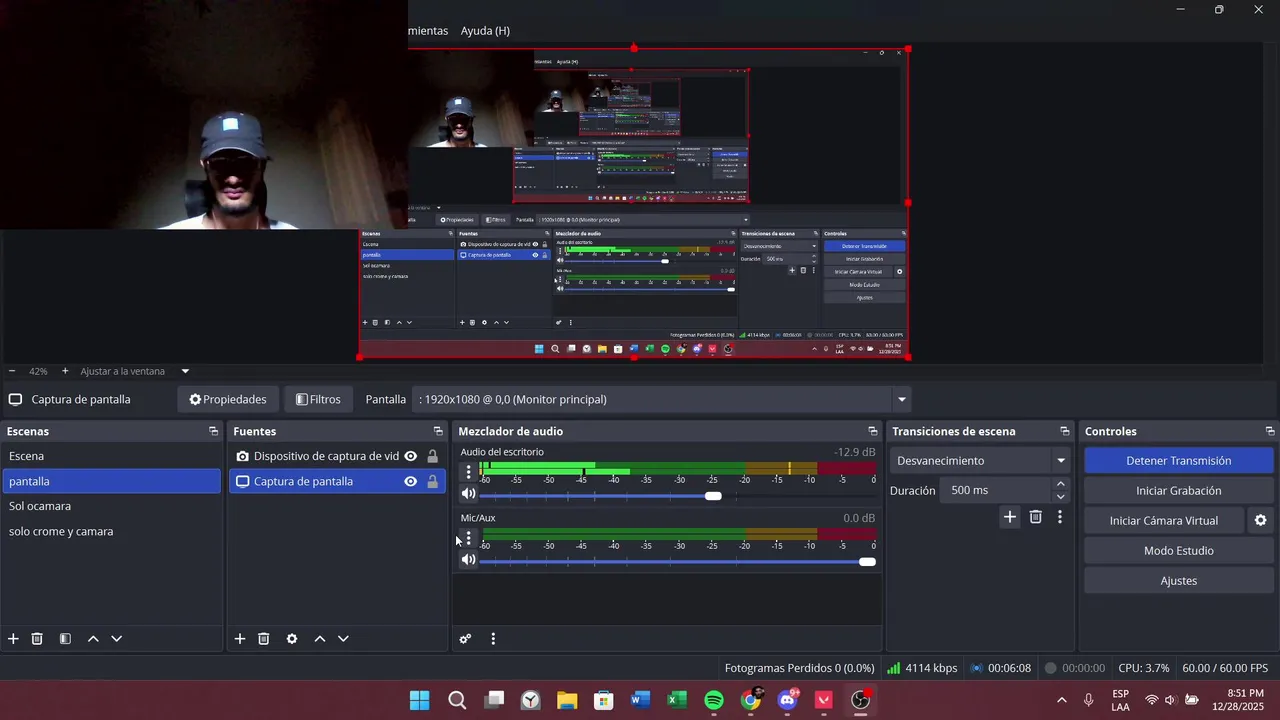1280x720 pixels.
Task: Click Detener Transmisión button
Action: pos(1178,461)
